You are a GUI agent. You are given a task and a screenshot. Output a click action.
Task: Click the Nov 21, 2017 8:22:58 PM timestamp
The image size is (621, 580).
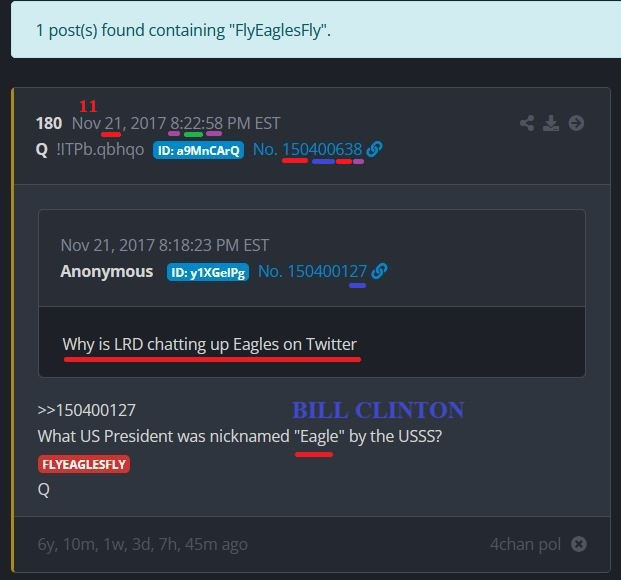coord(176,123)
